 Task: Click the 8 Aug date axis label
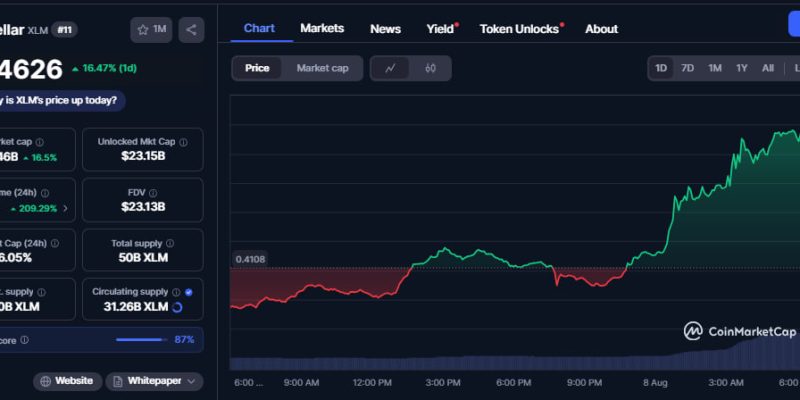click(x=656, y=383)
